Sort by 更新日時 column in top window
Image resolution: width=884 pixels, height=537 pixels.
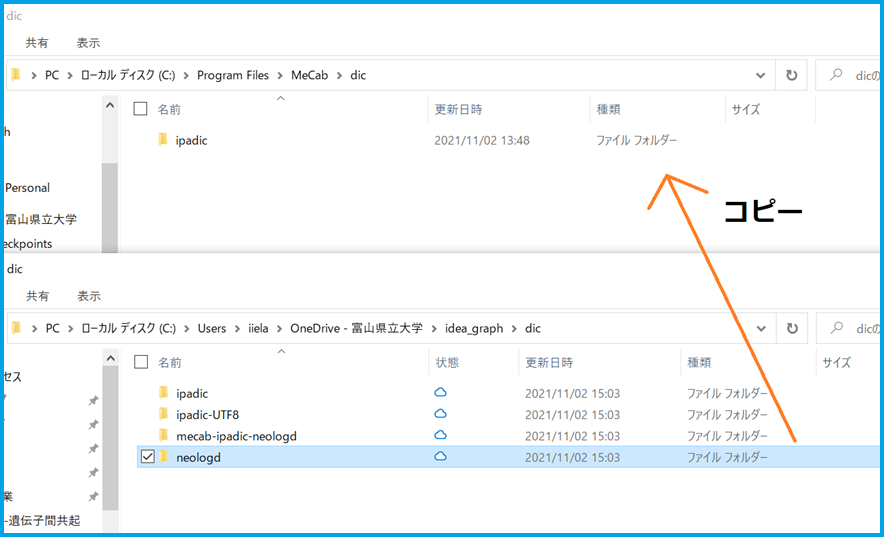tap(460, 109)
